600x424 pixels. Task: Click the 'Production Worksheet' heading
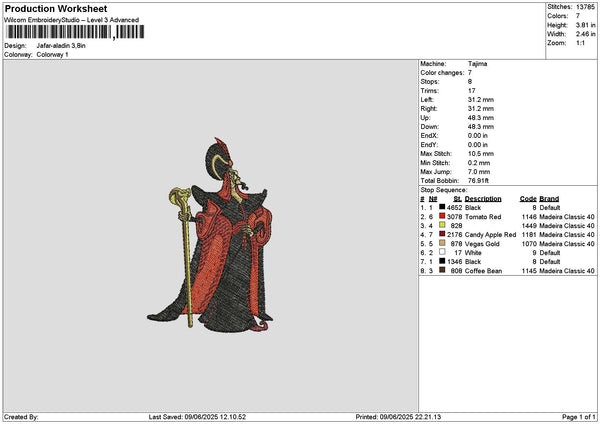[x=56, y=8]
